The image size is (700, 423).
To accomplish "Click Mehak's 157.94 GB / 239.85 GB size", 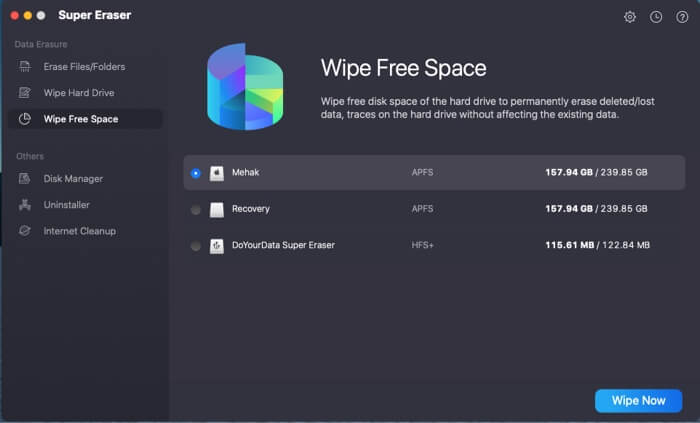I will coord(596,172).
